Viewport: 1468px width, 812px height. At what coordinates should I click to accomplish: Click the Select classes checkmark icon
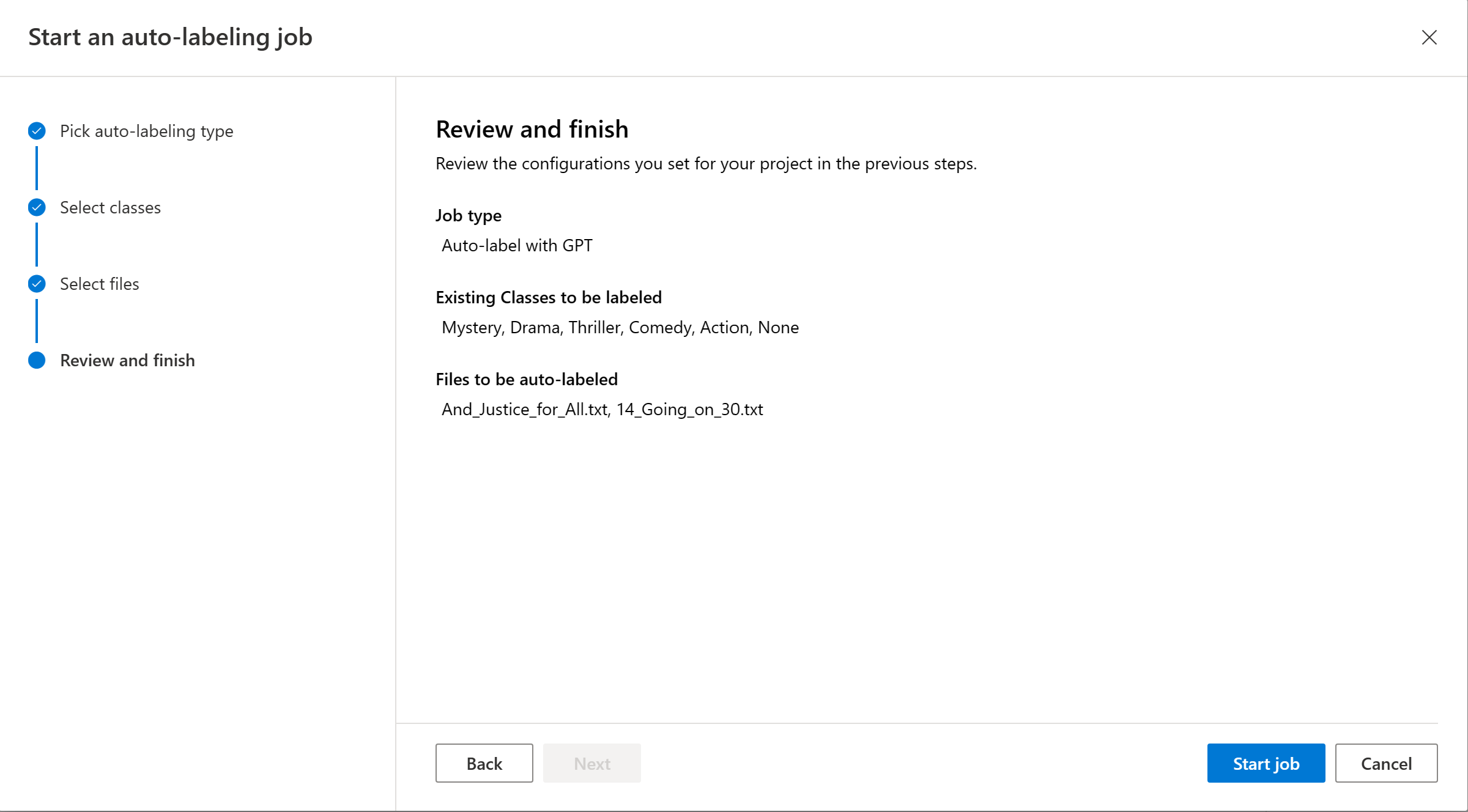37,207
